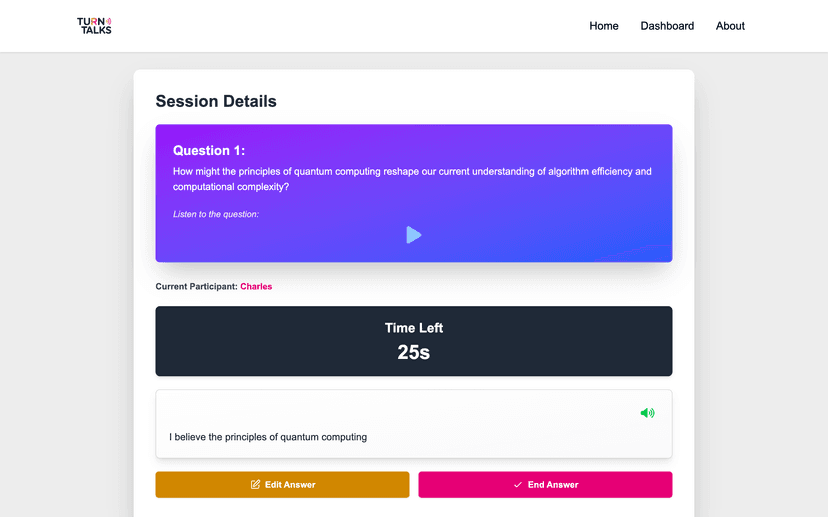Click the Edit Answer button
The height and width of the screenshot is (517, 828).
282,485
